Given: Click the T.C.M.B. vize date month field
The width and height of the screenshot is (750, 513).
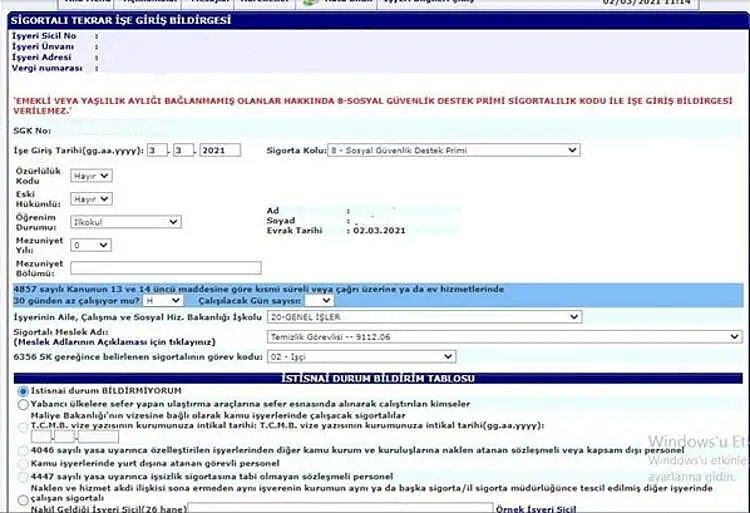Looking at the screenshot, I should [x=65, y=437].
